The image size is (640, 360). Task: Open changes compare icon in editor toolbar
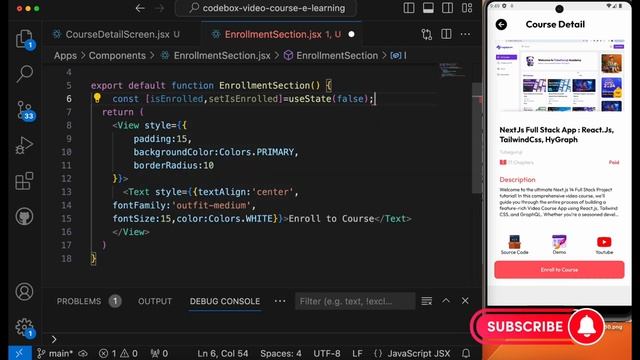pos(427,34)
